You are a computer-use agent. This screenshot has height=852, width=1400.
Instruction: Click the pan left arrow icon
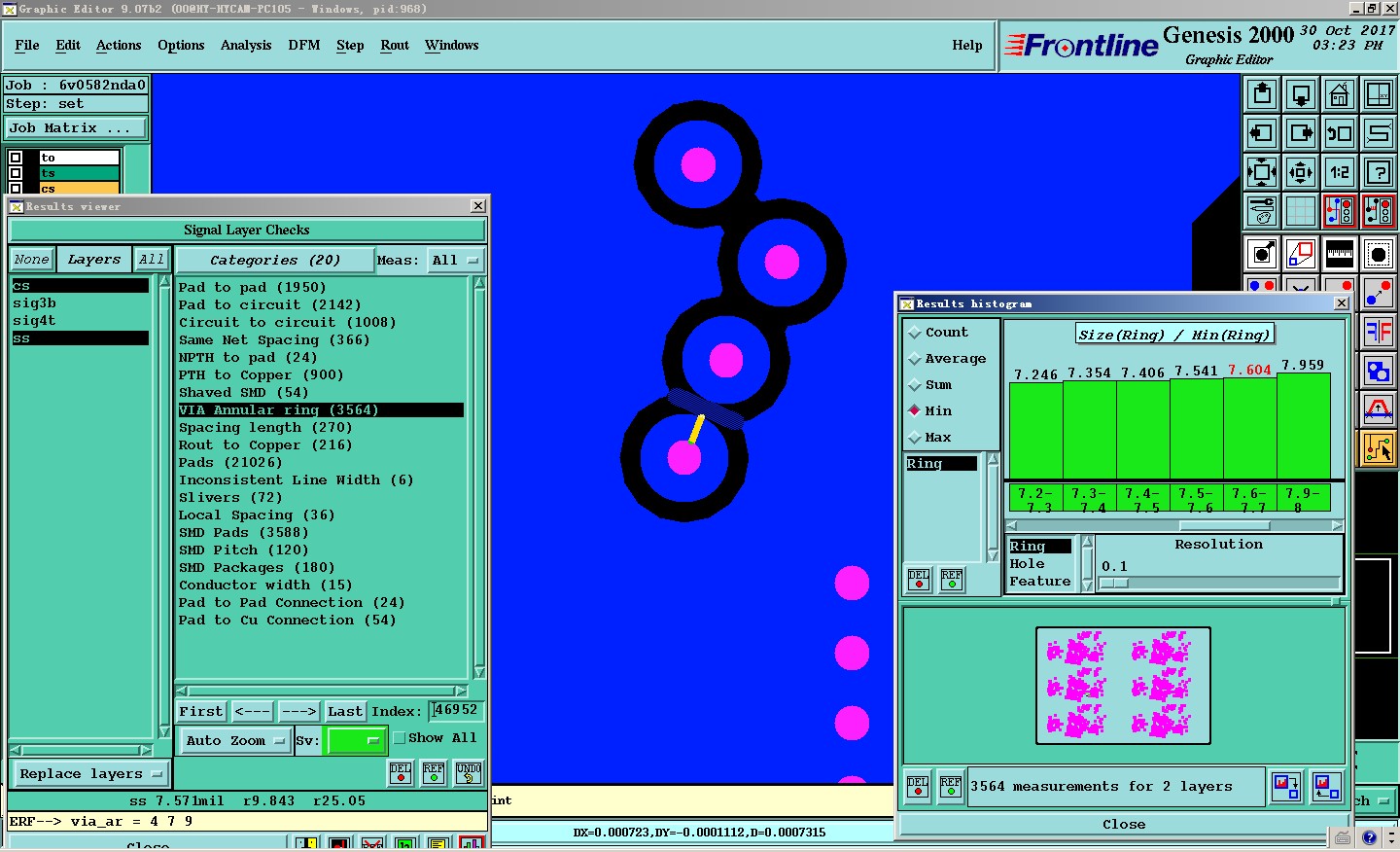(x=1262, y=133)
